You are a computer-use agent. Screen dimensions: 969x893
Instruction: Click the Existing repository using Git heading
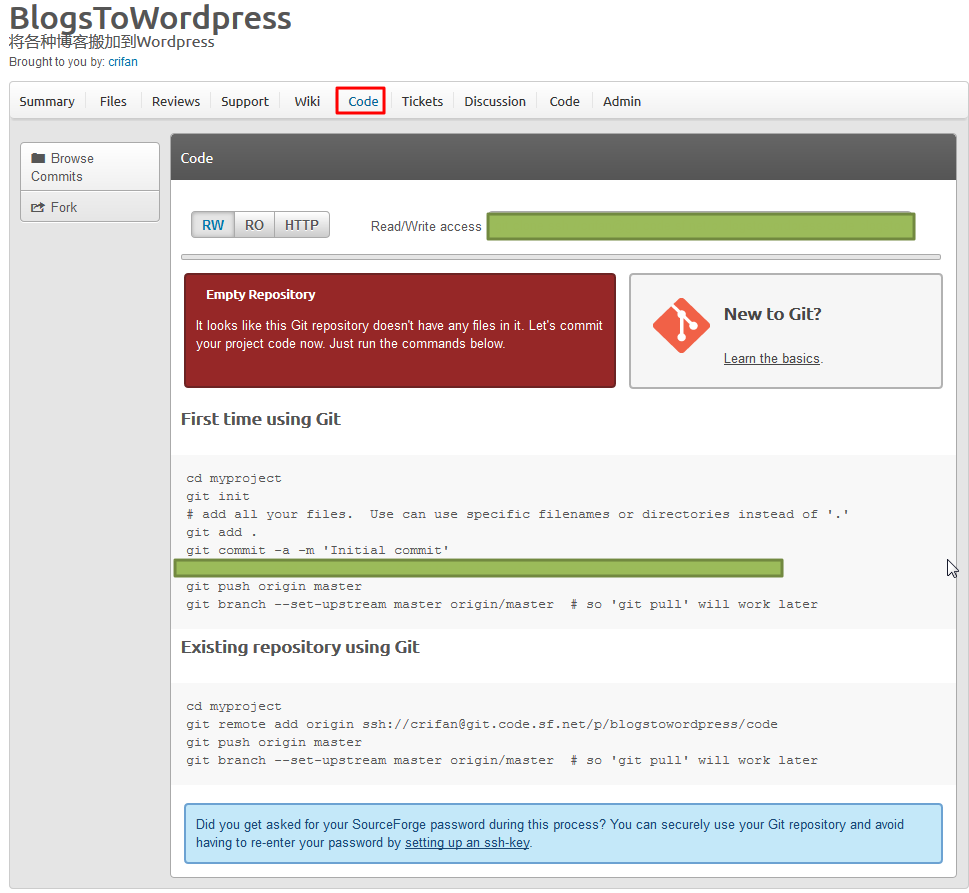[x=300, y=647]
